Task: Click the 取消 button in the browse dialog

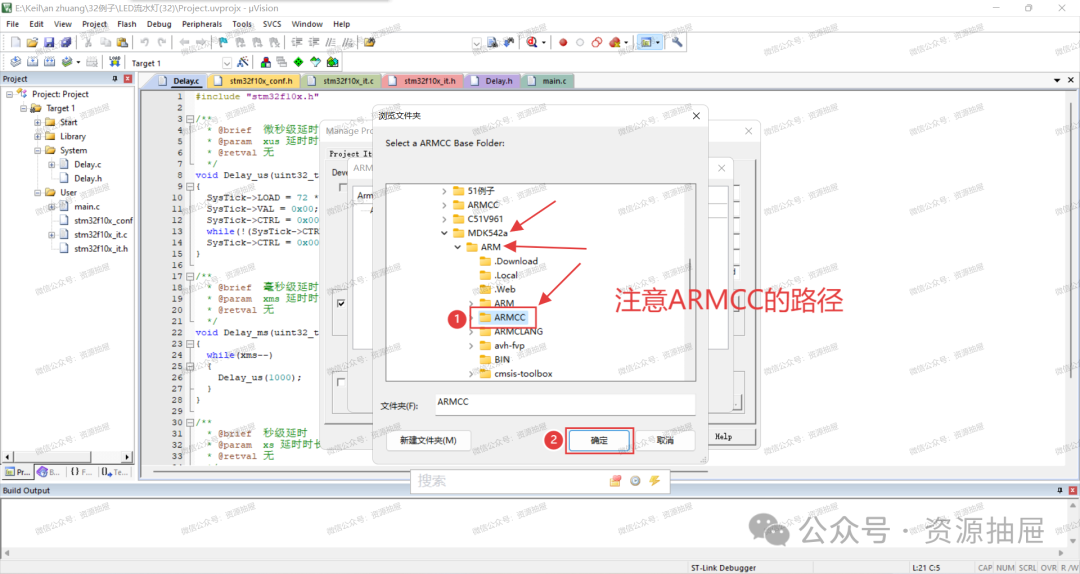Action: (x=665, y=440)
